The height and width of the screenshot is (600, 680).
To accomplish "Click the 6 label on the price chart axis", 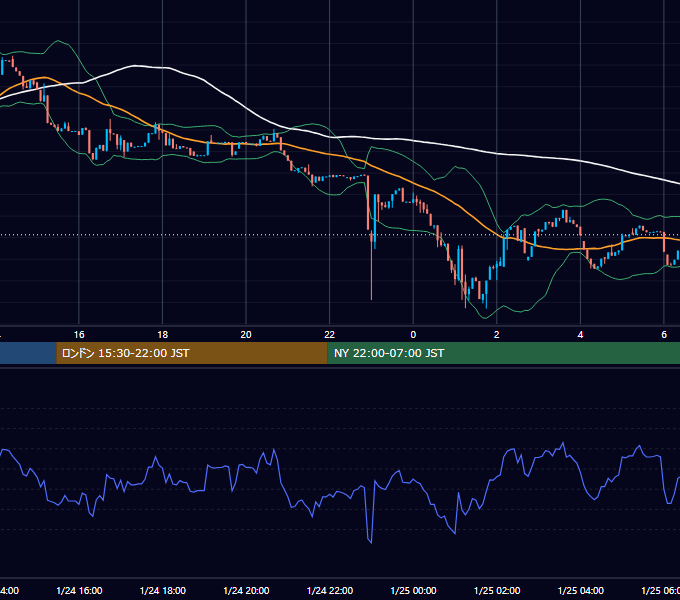I will 664,335.
